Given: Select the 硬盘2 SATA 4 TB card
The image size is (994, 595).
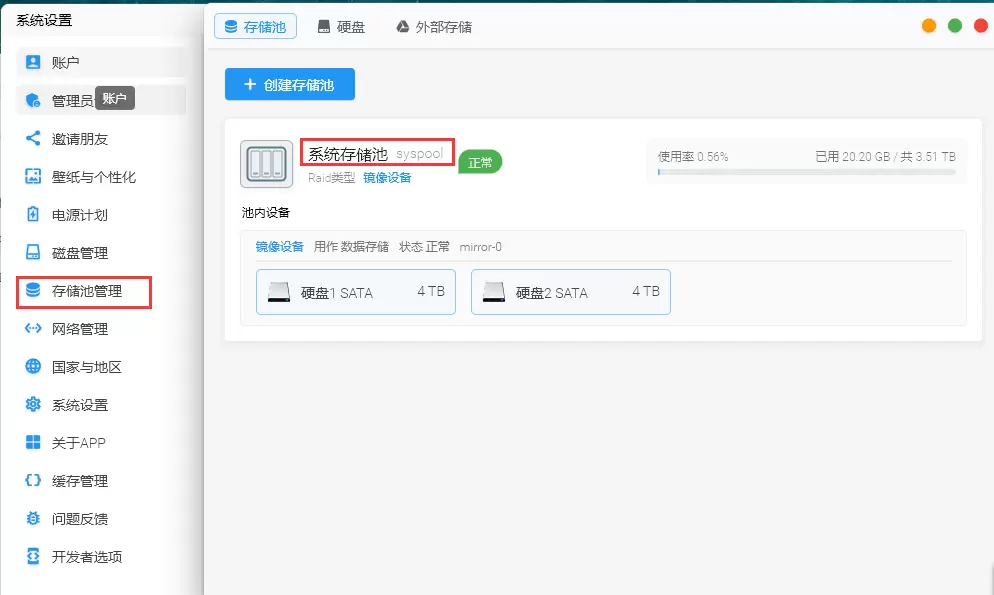Looking at the screenshot, I should tap(571, 292).
